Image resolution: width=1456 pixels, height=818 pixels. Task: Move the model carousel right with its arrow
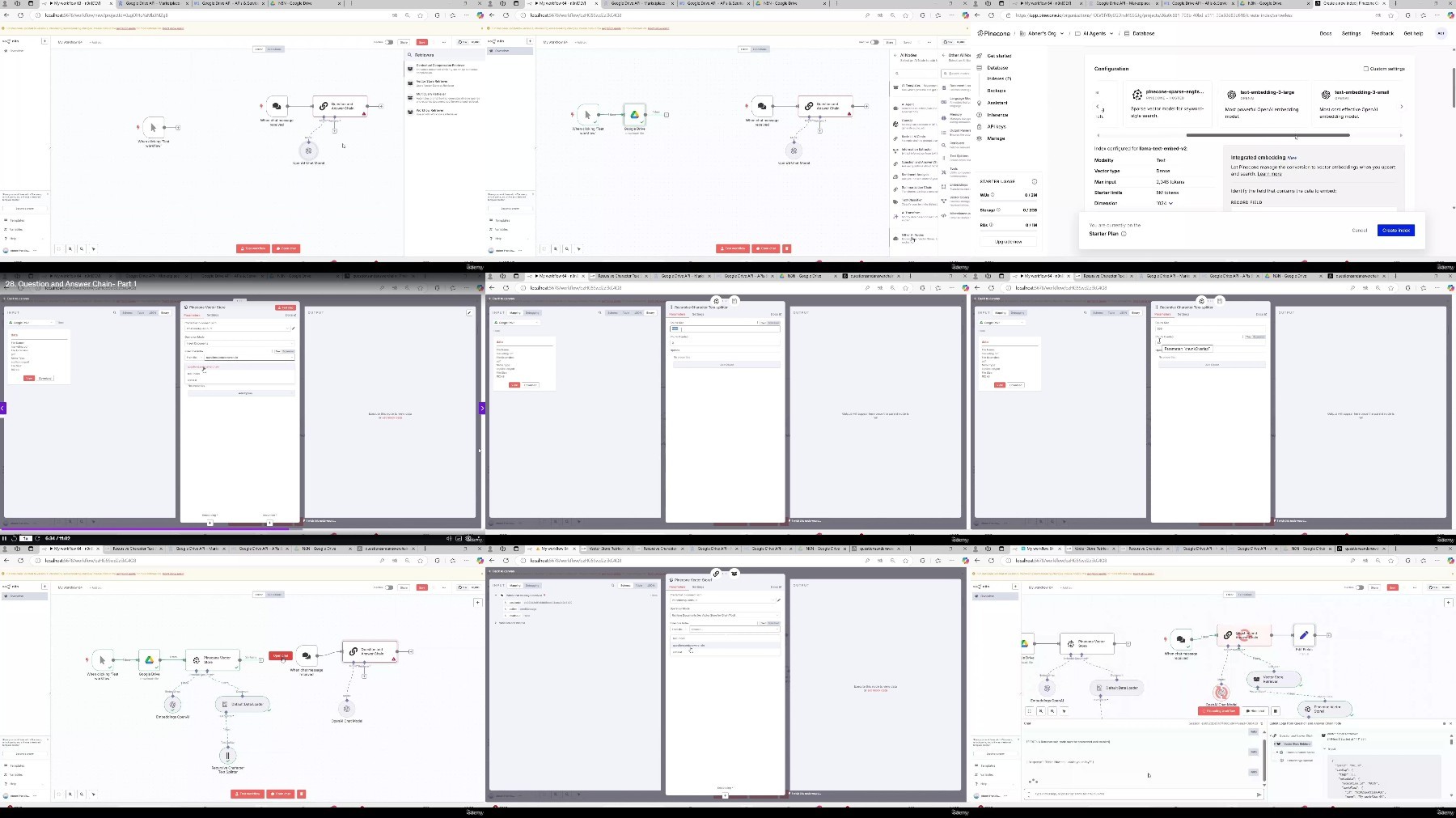pos(1402,106)
